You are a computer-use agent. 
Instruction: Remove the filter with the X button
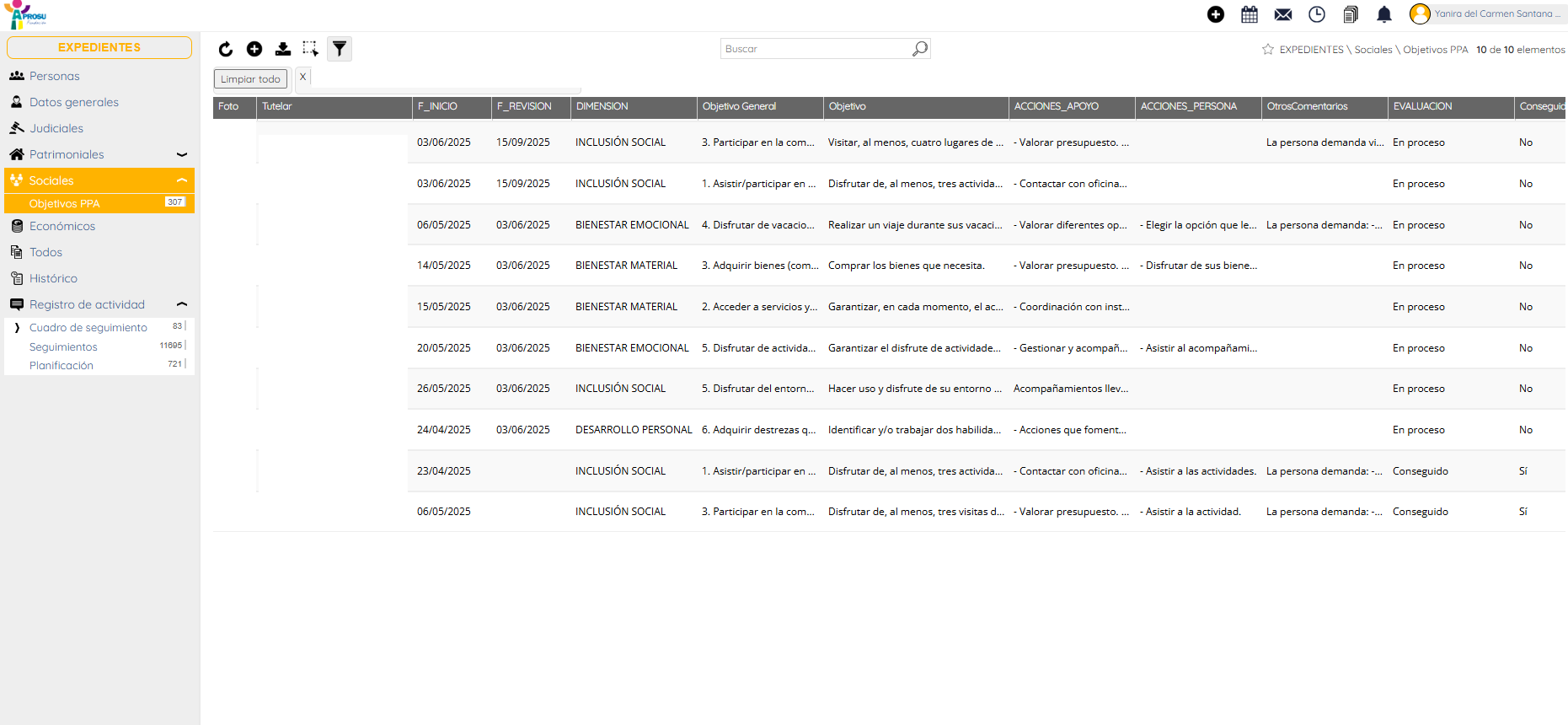tap(303, 77)
